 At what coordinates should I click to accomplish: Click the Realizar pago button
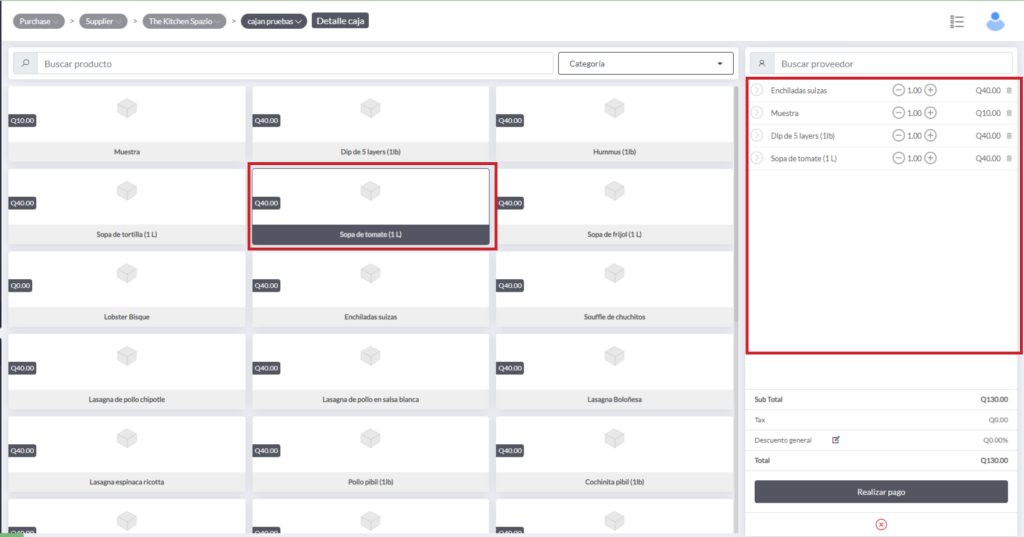pos(881,492)
